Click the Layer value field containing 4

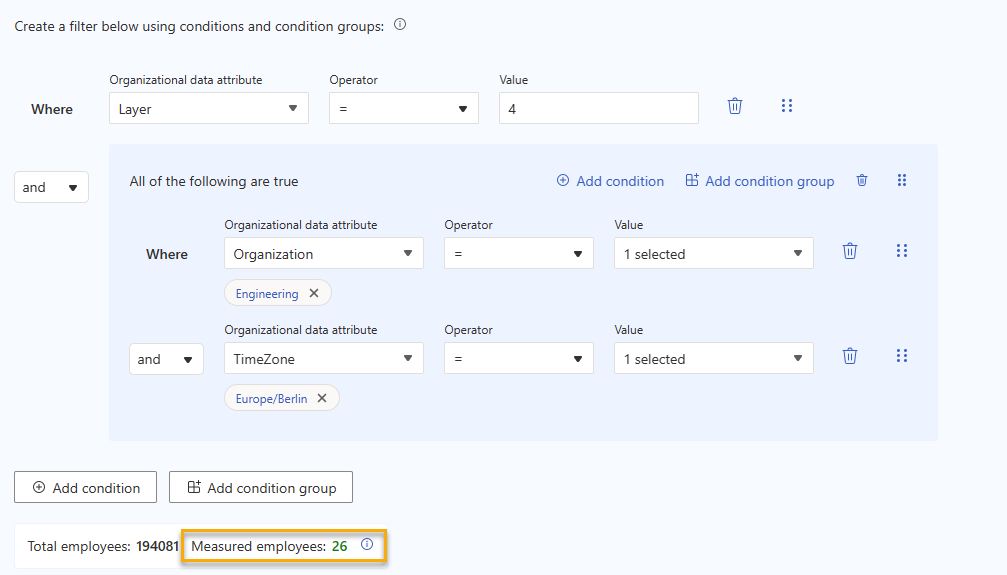[598, 109]
